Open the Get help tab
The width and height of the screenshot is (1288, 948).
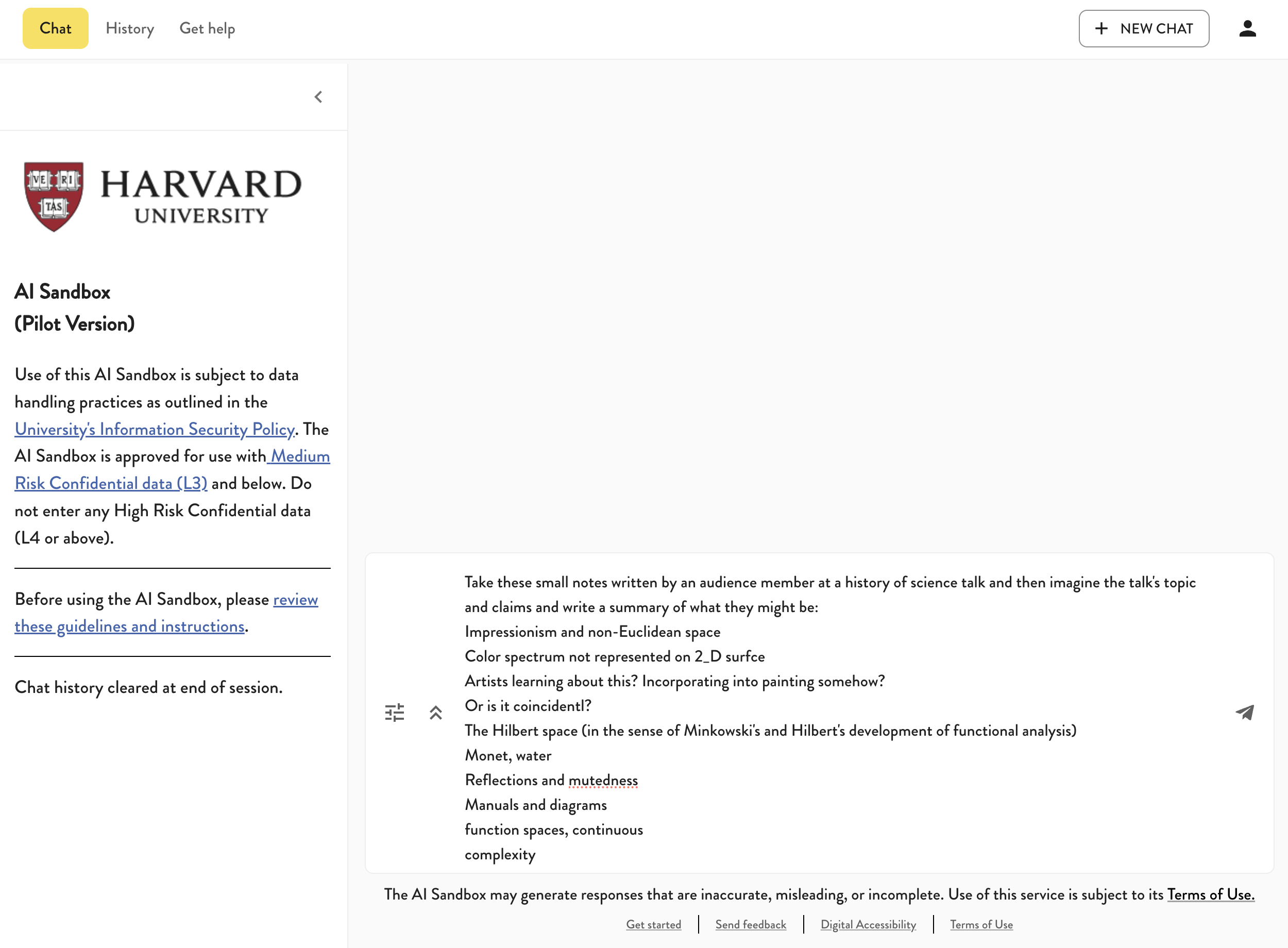[x=207, y=29]
